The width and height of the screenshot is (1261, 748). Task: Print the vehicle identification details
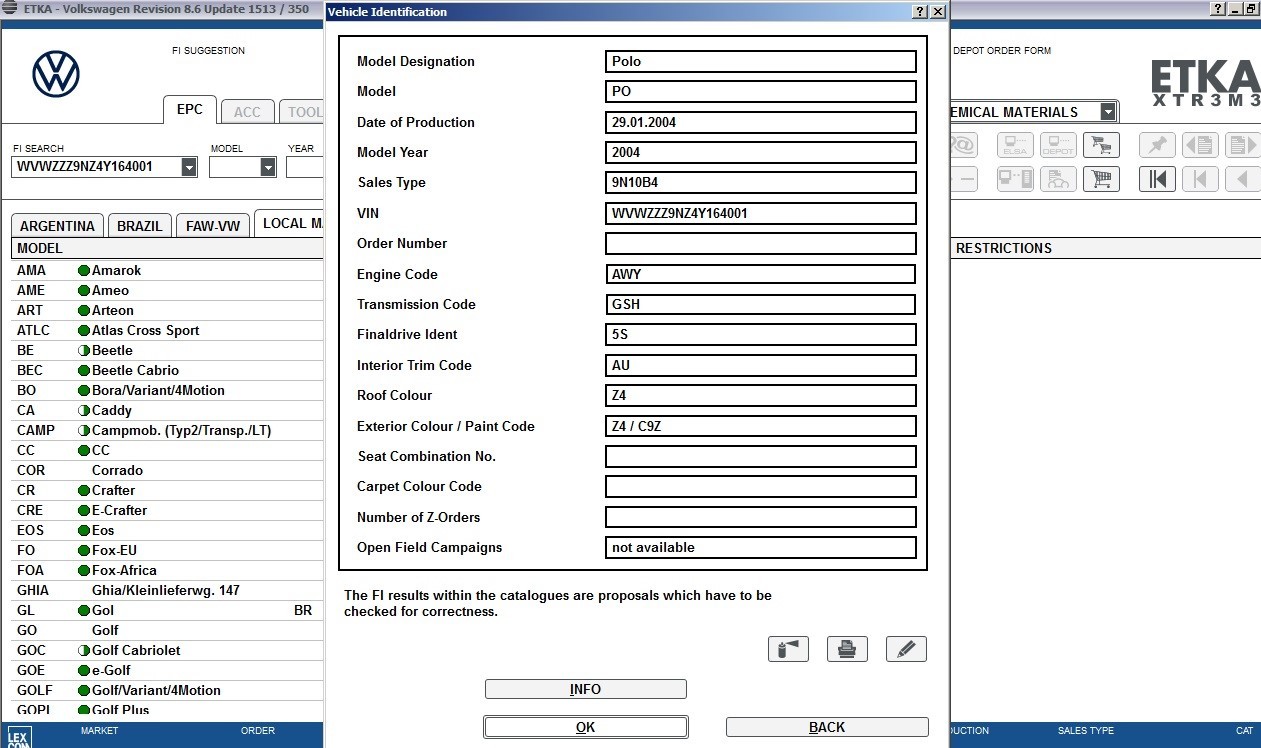tap(847, 648)
